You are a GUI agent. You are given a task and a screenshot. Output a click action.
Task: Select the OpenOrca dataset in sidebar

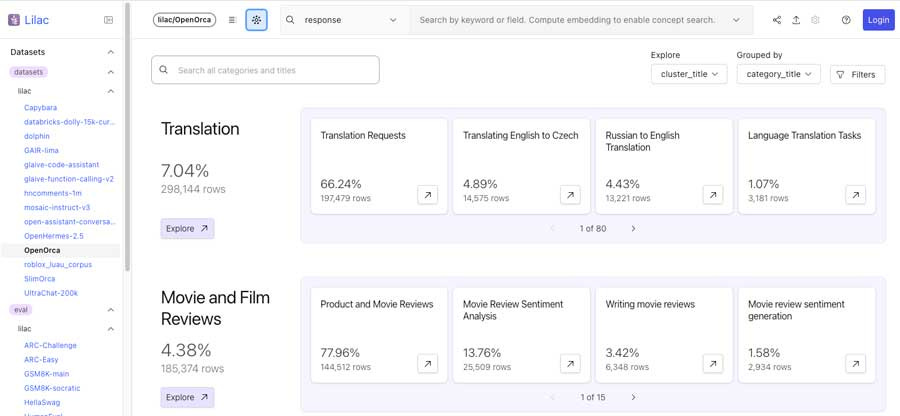(42, 250)
